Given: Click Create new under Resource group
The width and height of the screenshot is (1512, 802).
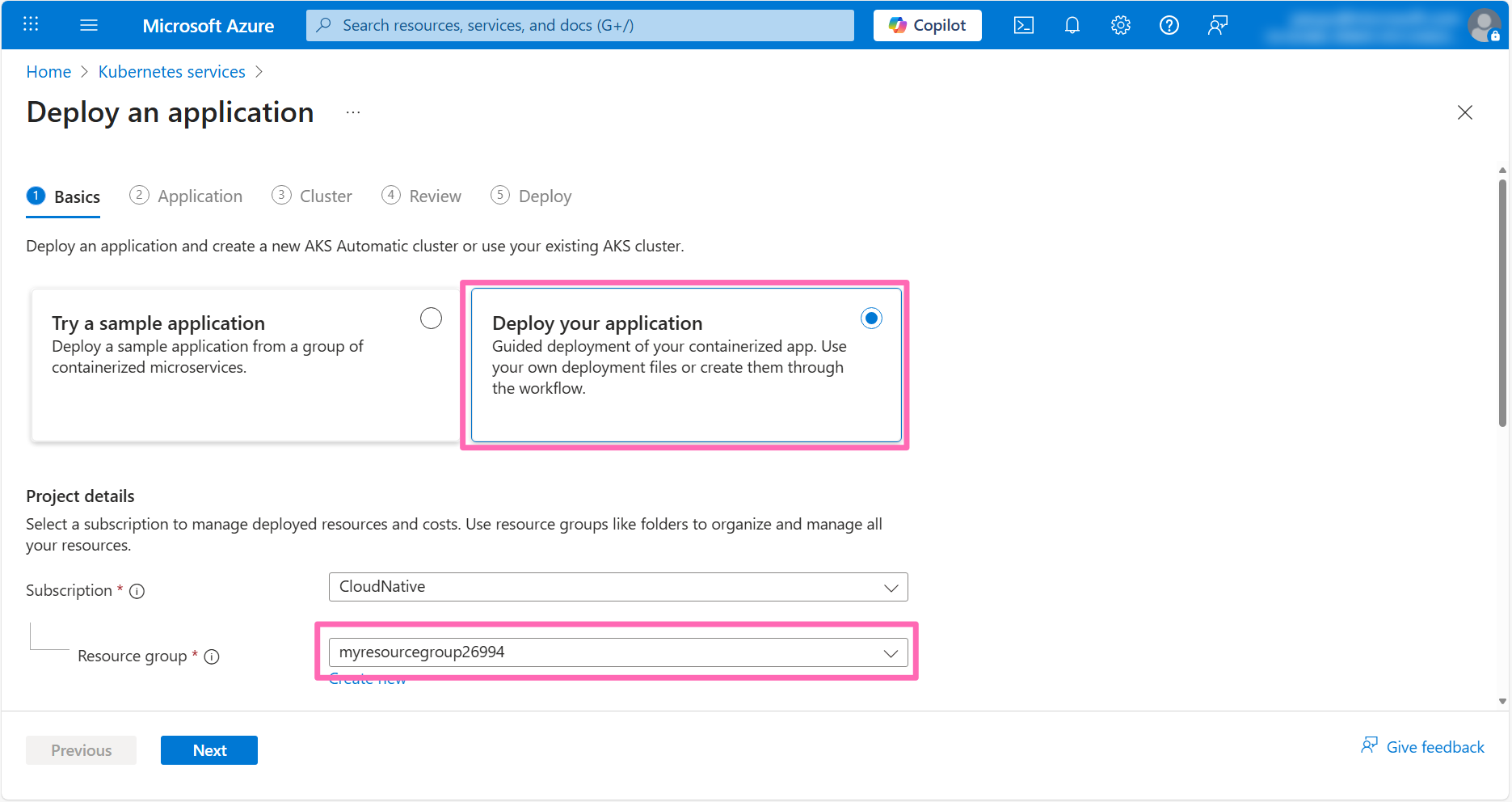Looking at the screenshot, I should point(367,678).
